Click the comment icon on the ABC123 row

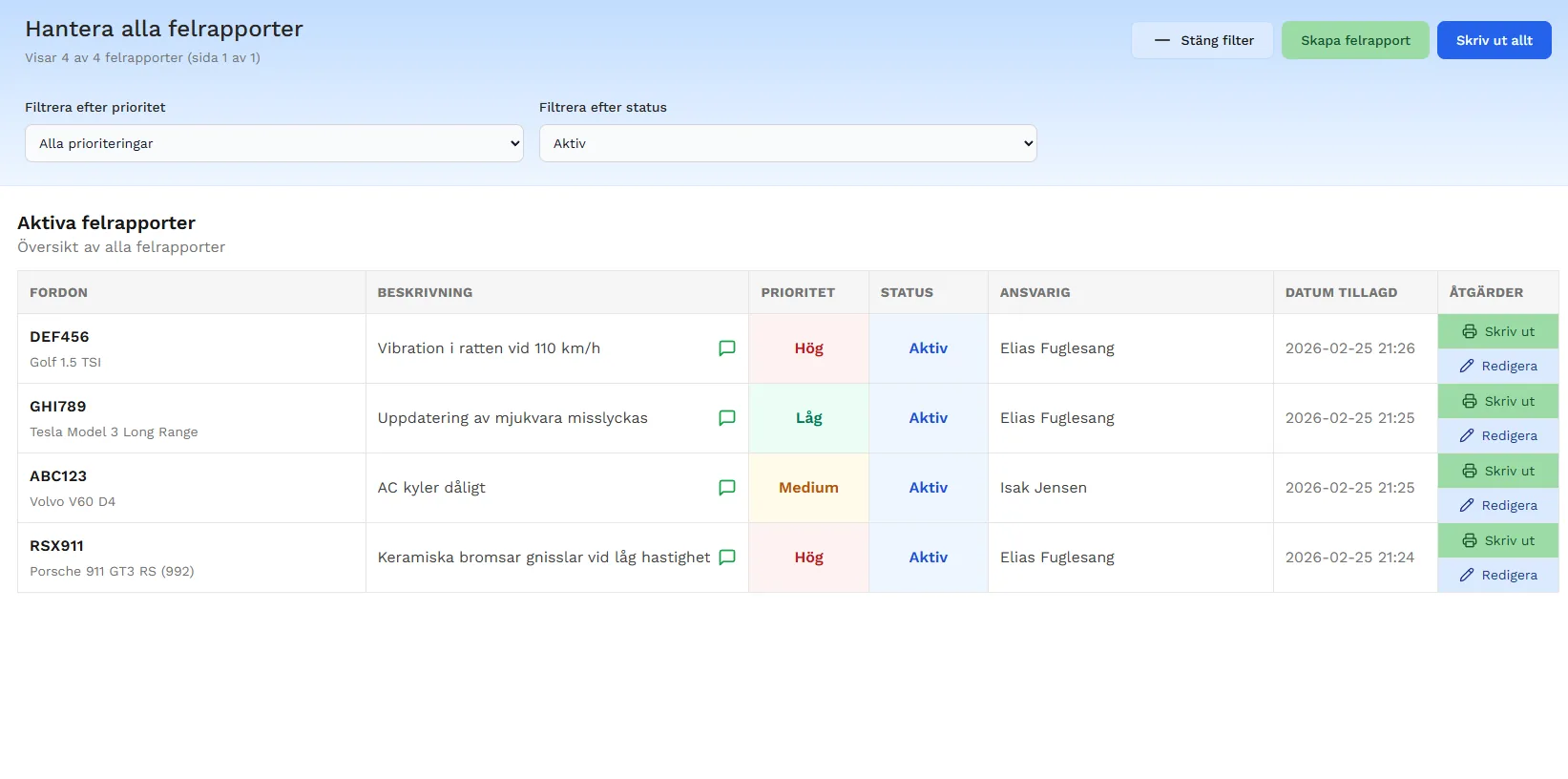pyautogui.click(x=726, y=488)
